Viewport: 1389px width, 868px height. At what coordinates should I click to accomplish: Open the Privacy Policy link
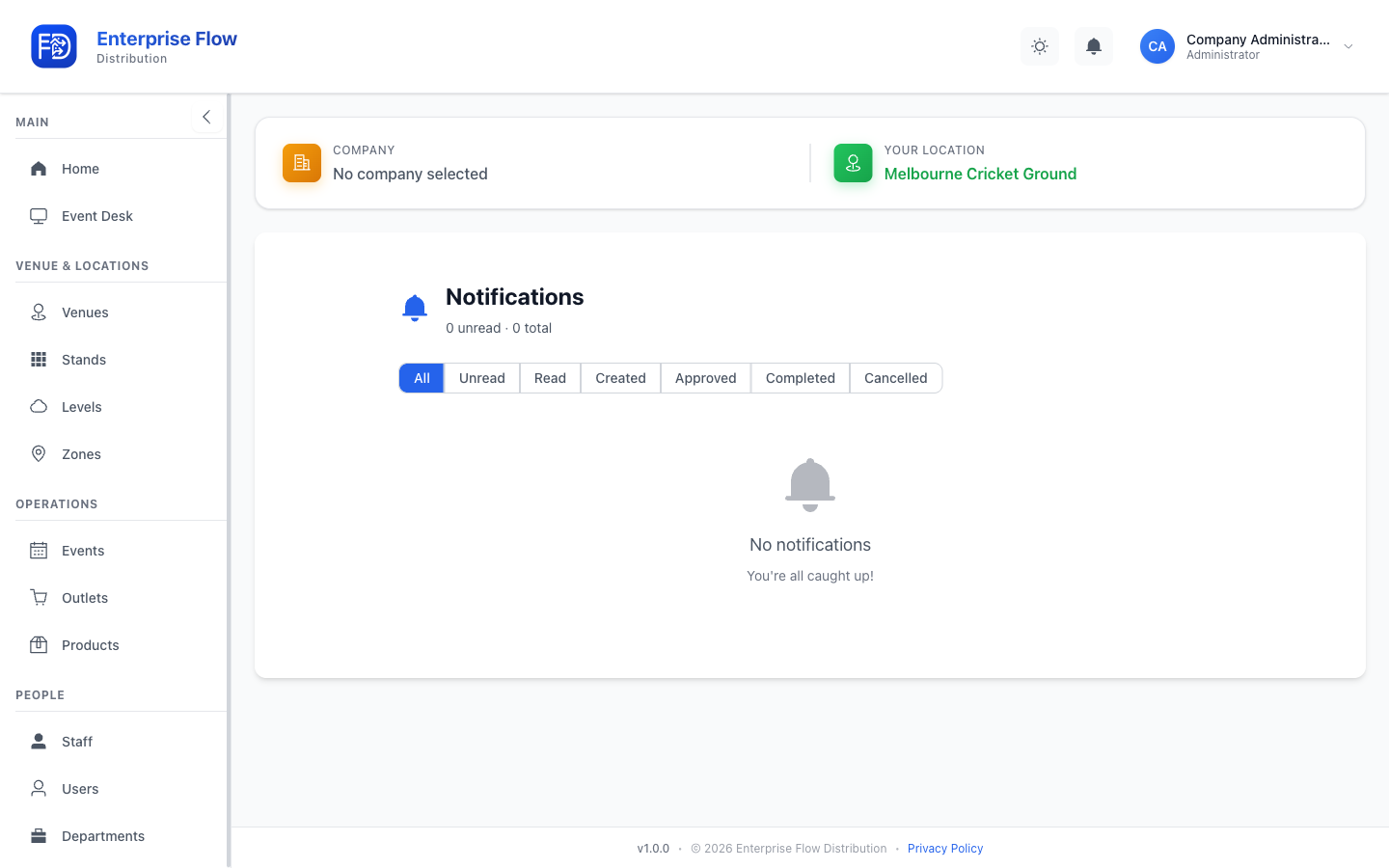945,849
